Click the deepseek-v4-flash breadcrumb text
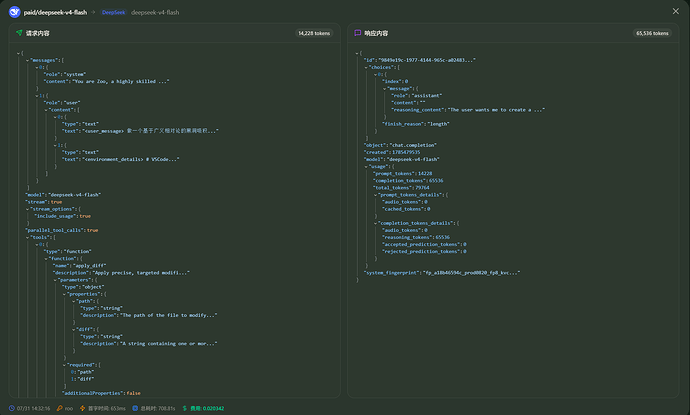 [x=155, y=12]
